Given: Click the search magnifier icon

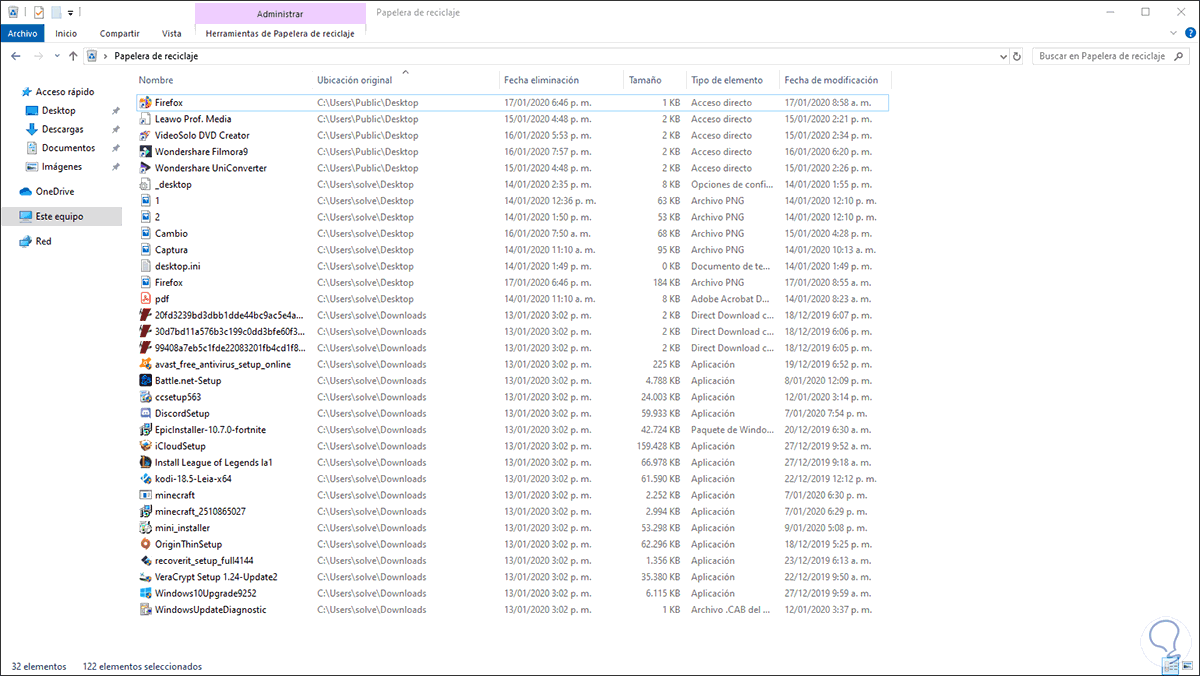Looking at the screenshot, I should point(1181,56).
